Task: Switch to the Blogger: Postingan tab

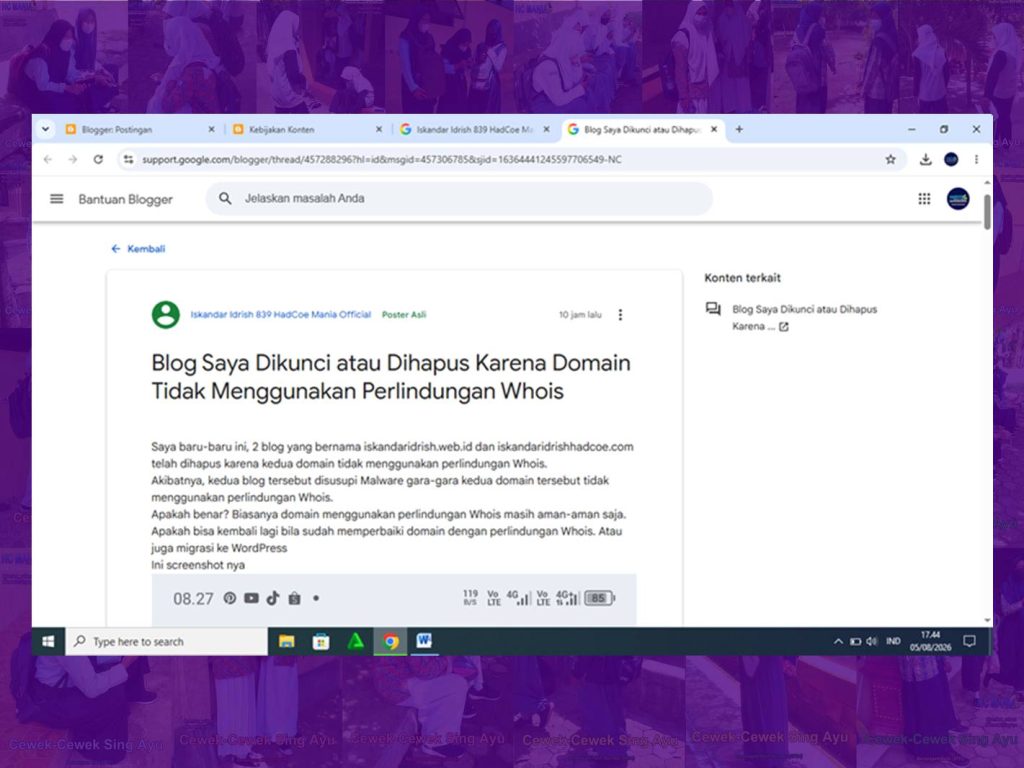Action: pyautogui.click(x=140, y=129)
